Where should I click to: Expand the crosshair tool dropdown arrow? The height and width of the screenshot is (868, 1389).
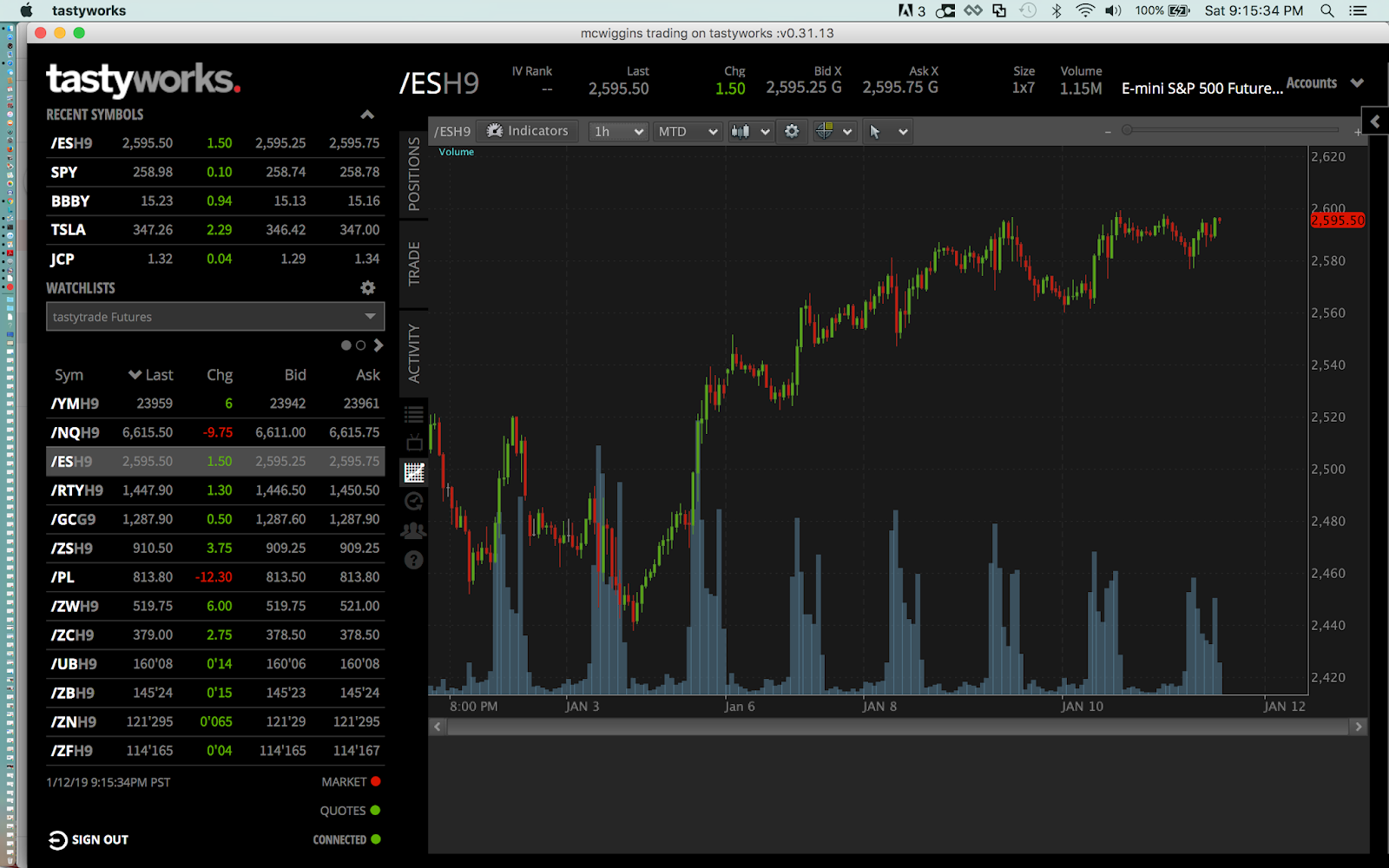click(x=847, y=132)
